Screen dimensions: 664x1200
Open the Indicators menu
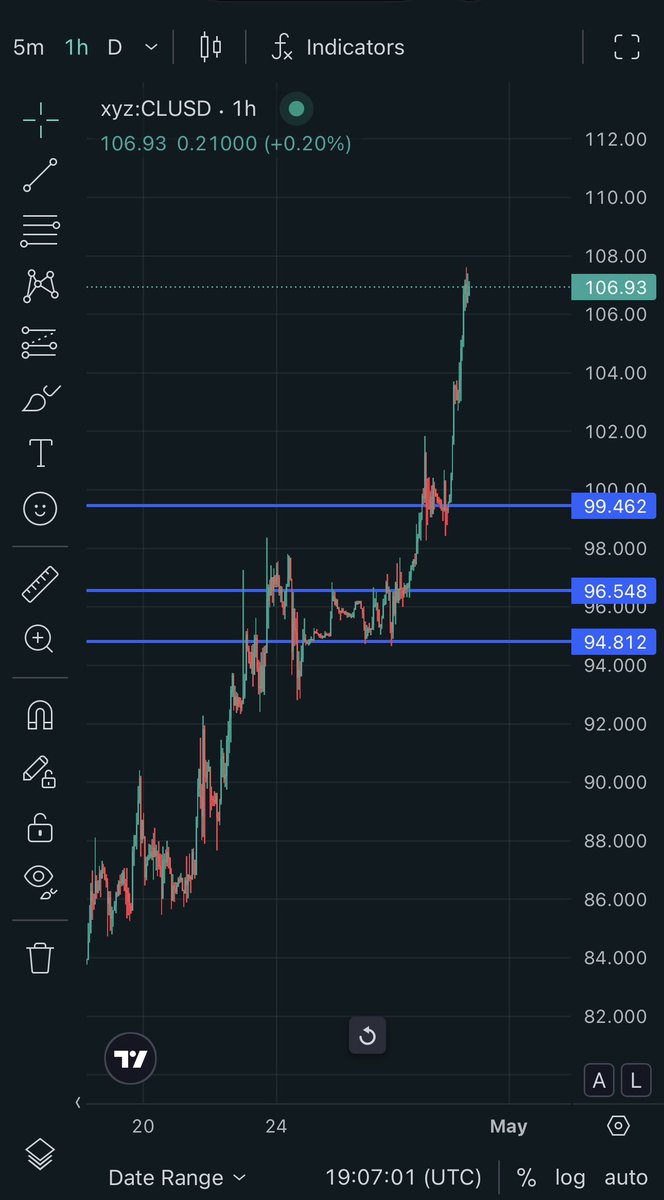[x=338, y=47]
